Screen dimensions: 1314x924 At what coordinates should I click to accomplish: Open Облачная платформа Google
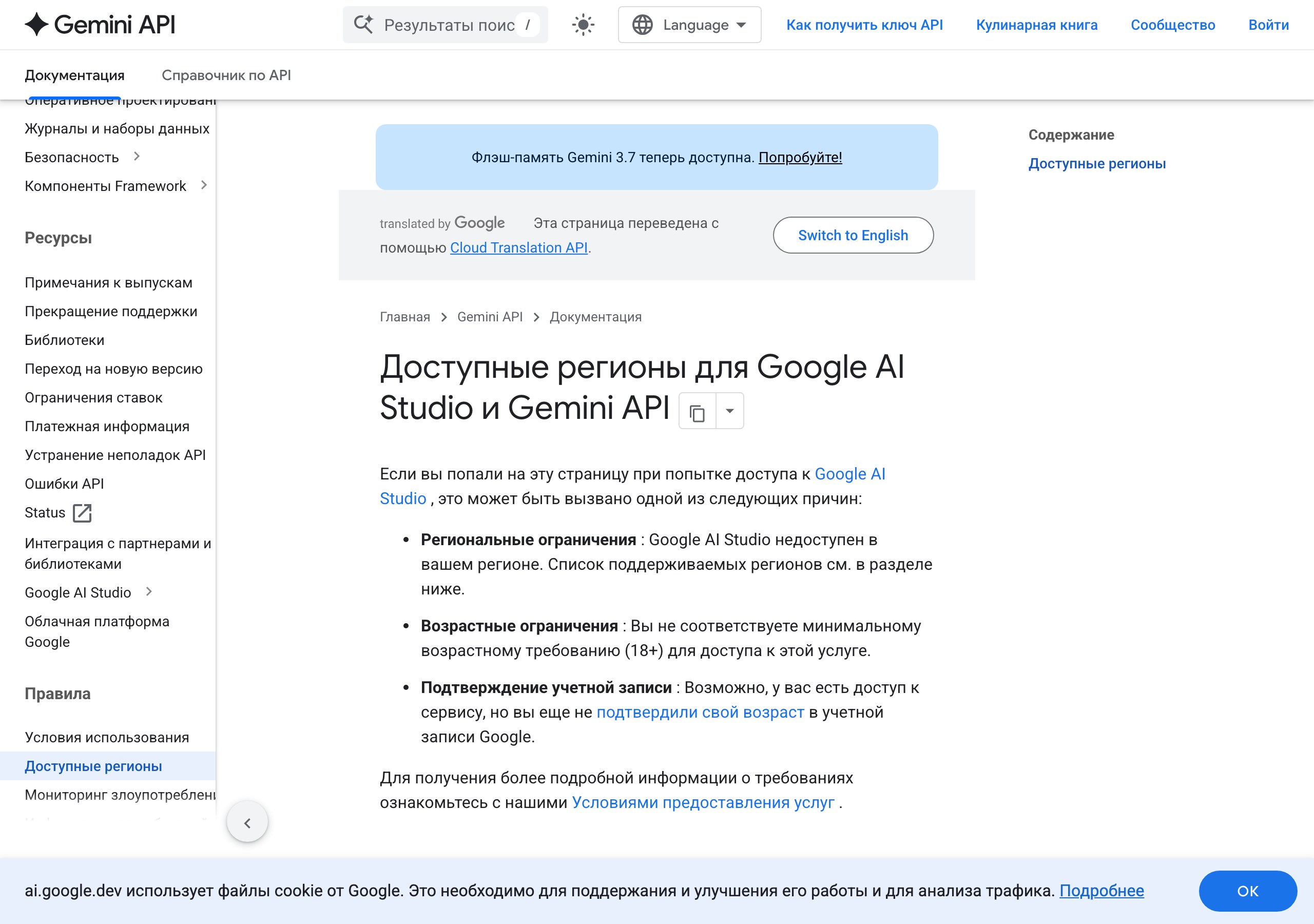96,631
